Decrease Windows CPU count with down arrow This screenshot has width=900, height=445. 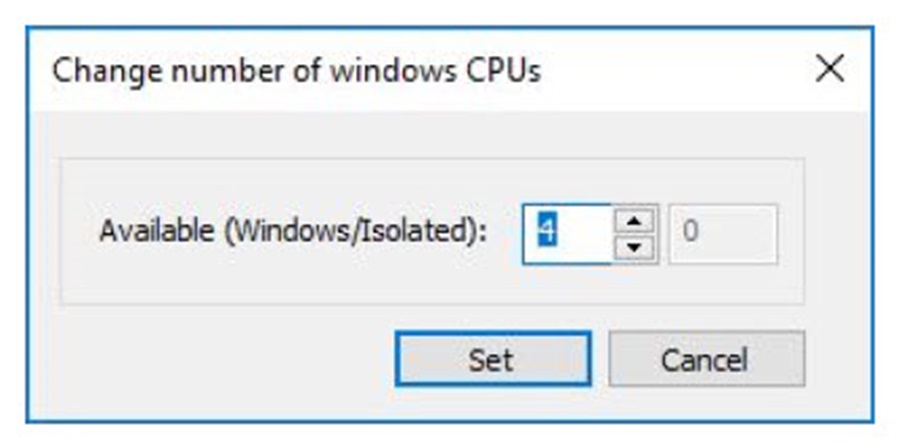point(632,246)
